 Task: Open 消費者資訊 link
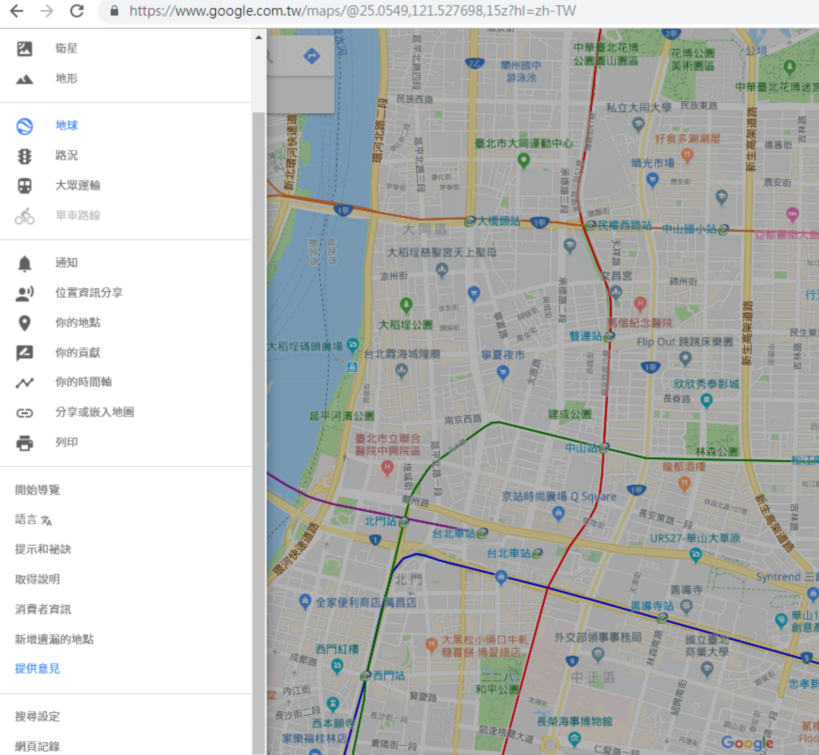43,610
